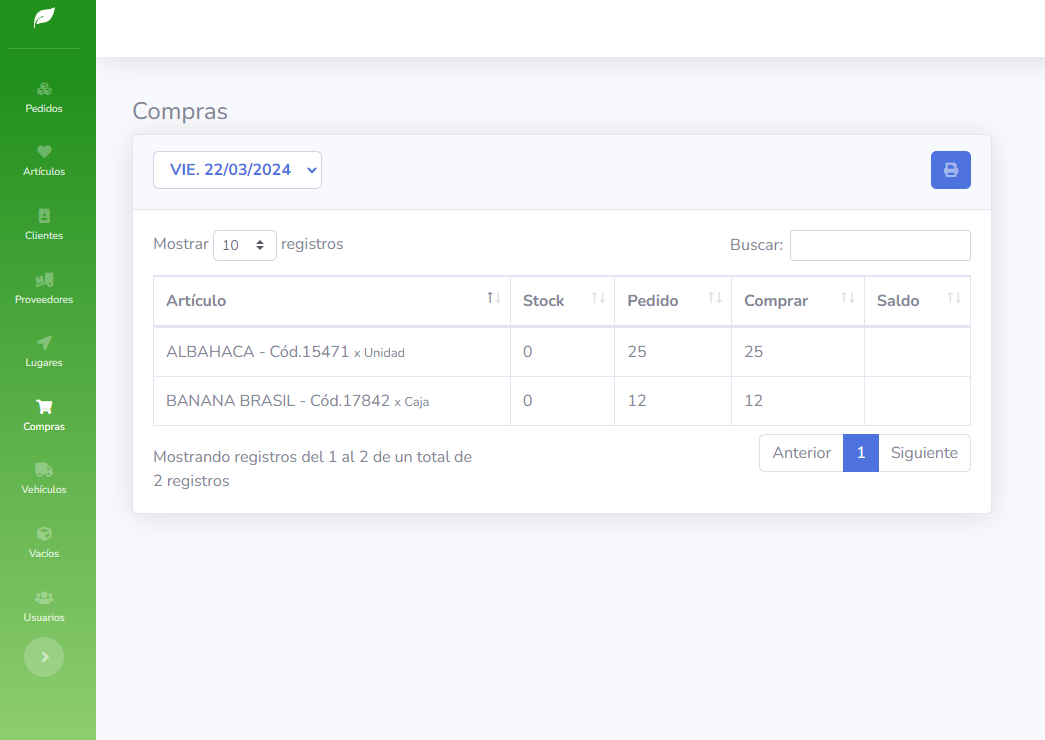
Task: Click the leaf logo icon
Action: [44, 18]
